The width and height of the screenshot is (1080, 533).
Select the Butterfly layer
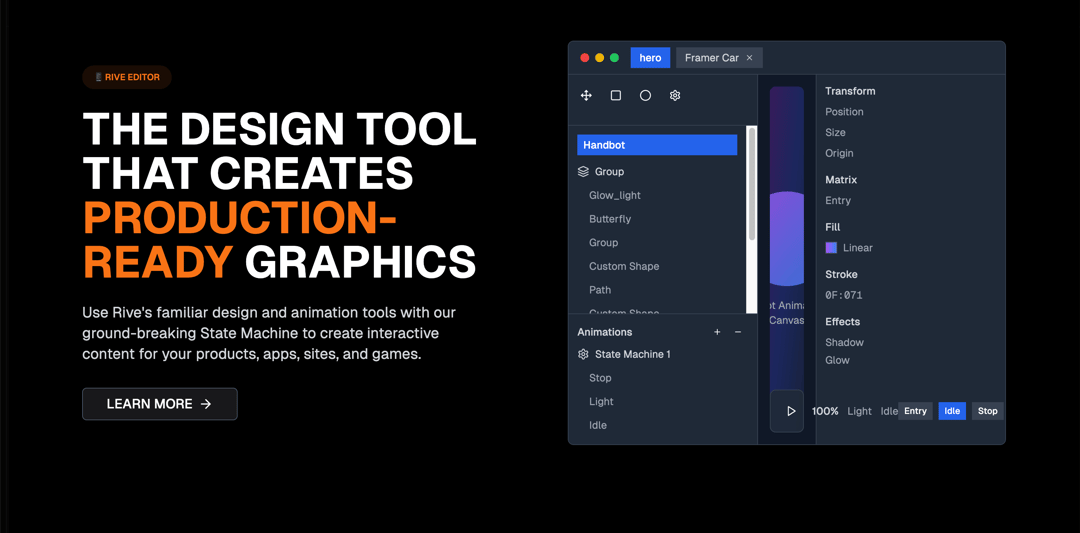(610, 219)
